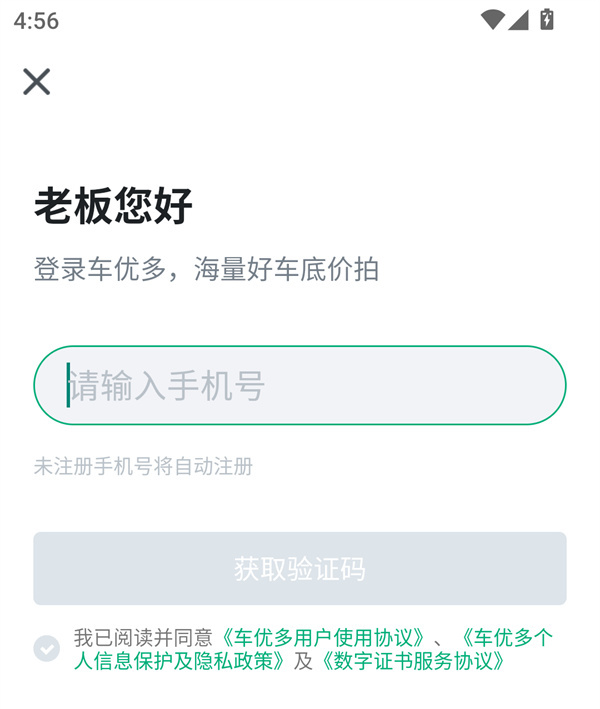600x709 pixels.
Task: Close the login screen with the X
Action: [37, 81]
